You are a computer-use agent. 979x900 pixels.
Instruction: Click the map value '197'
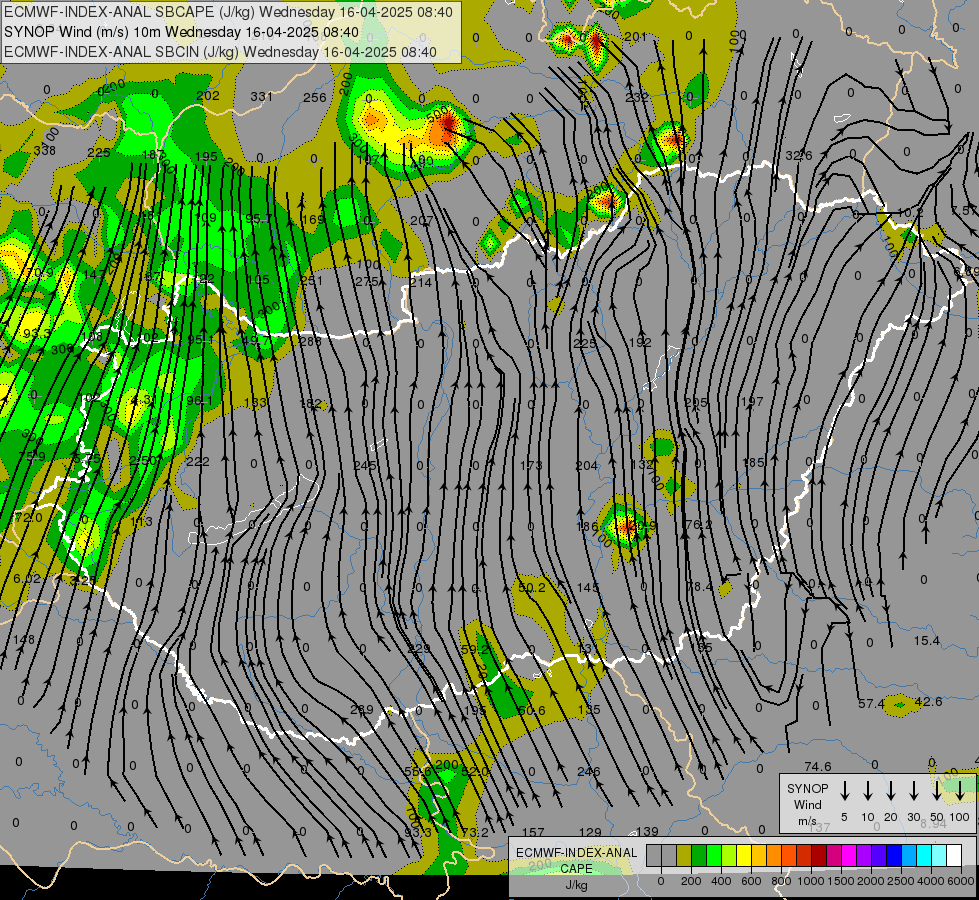point(752,402)
